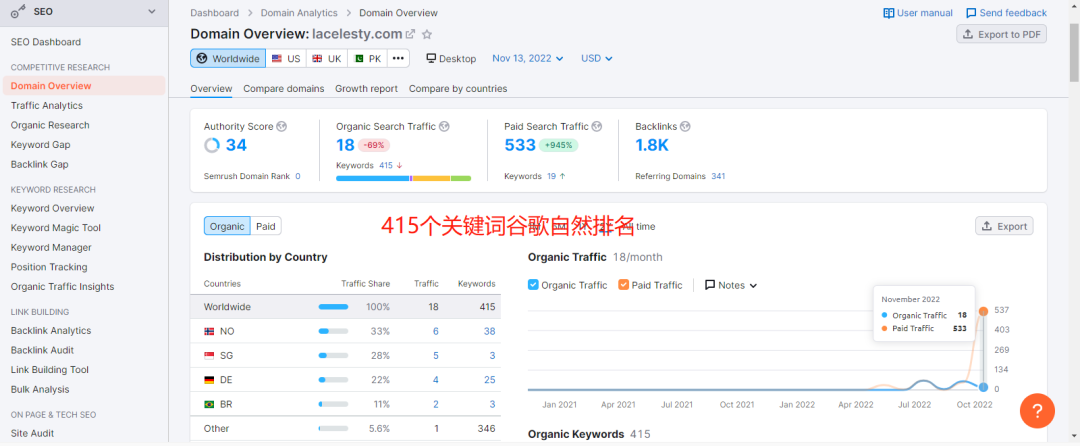This screenshot has height=446, width=1080.
Task: Open SEO Dashboard in the sidebar
Action: tap(45, 42)
